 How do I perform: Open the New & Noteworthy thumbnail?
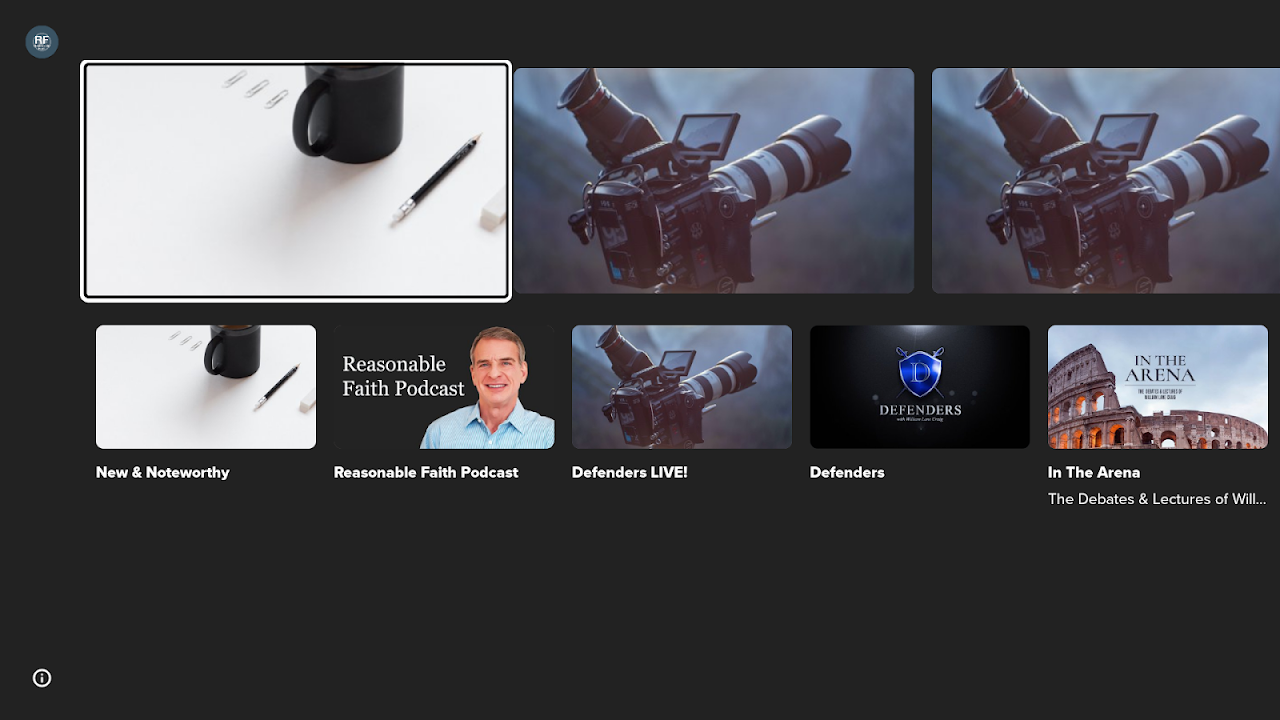coord(206,387)
